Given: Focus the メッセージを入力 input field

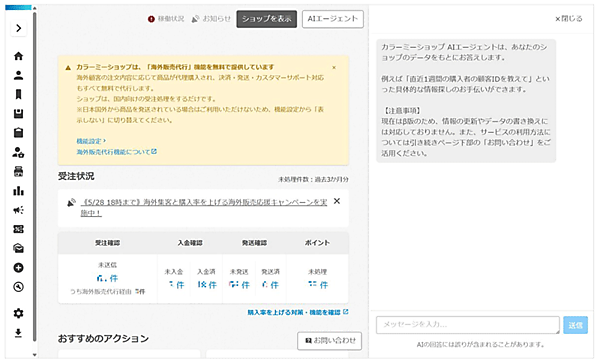Looking at the screenshot, I should coord(468,325).
